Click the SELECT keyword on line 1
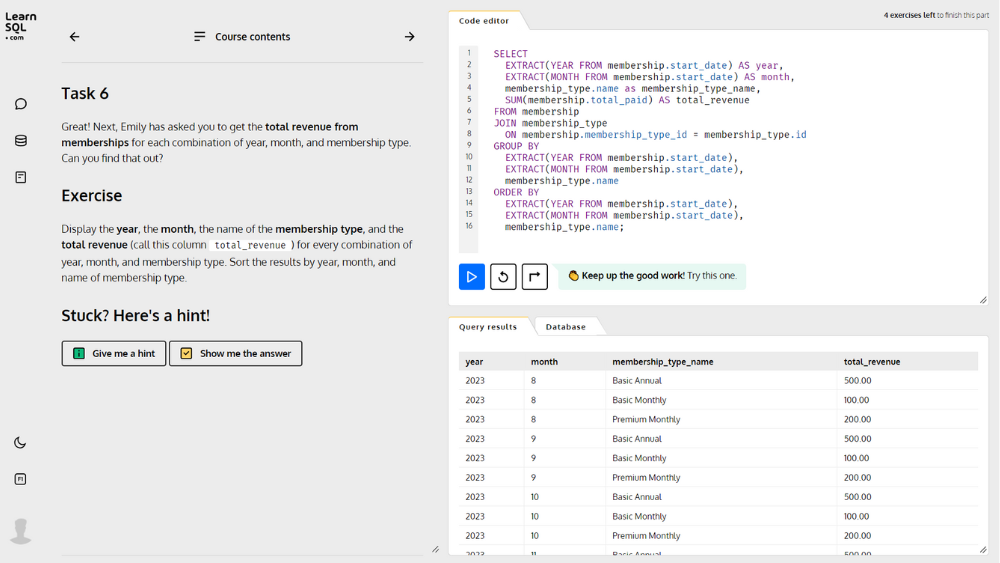This screenshot has height=563, width=1000. [x=510, y=54]
